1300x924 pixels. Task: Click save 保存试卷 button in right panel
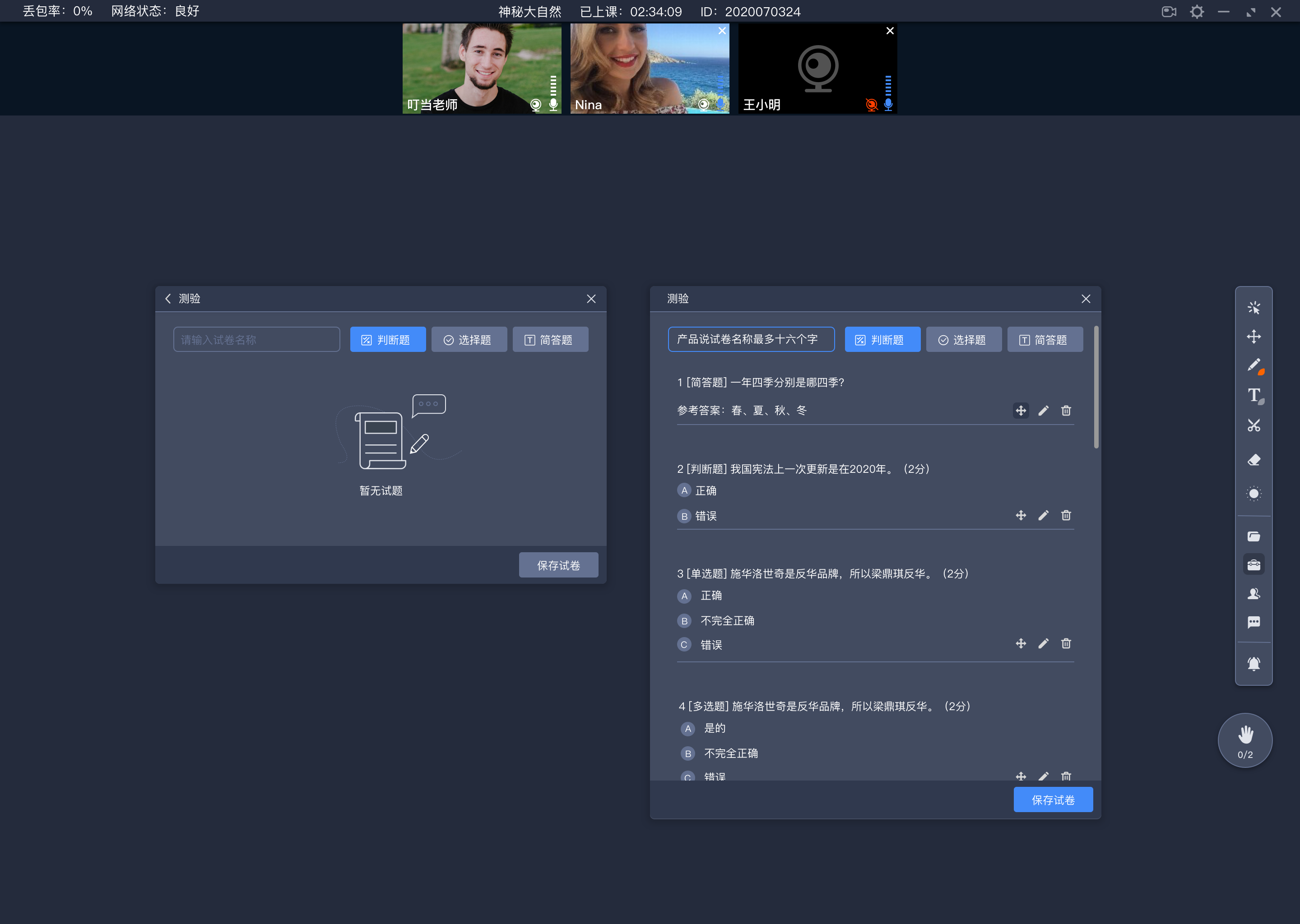[x=1054, y=800]
